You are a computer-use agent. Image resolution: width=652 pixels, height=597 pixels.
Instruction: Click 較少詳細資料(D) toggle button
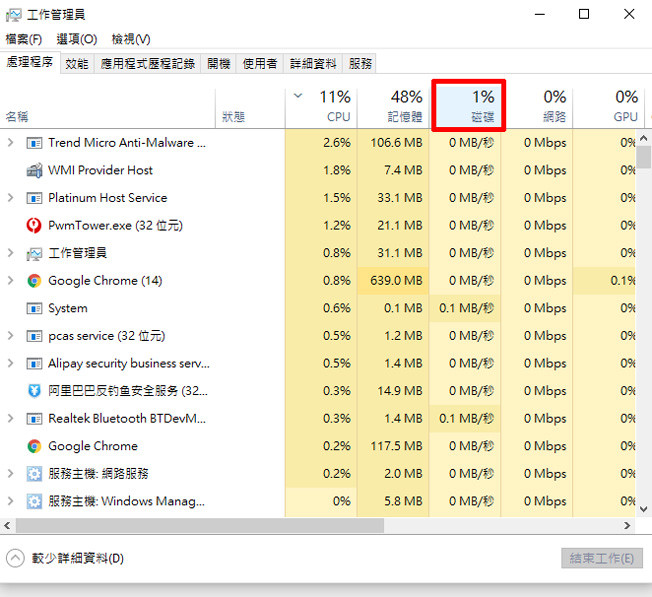pos(65,558)
